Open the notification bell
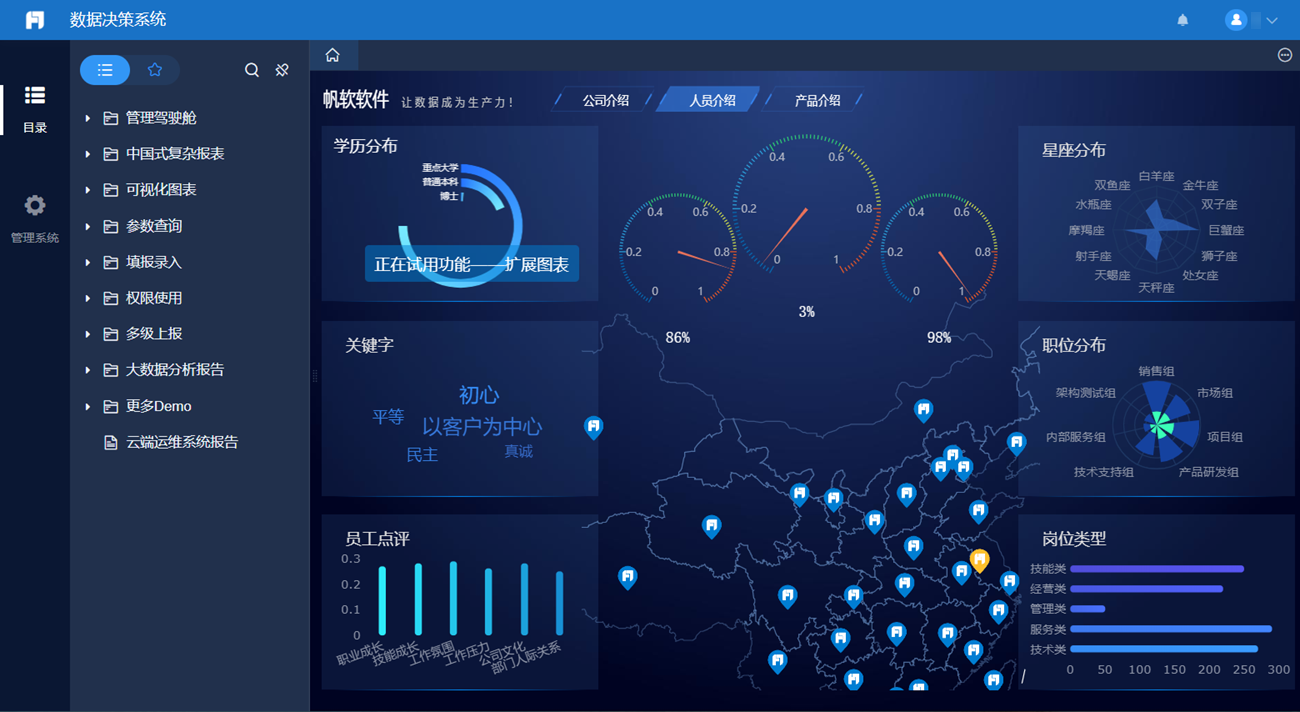1300x712 pixels. point(1183,20)
